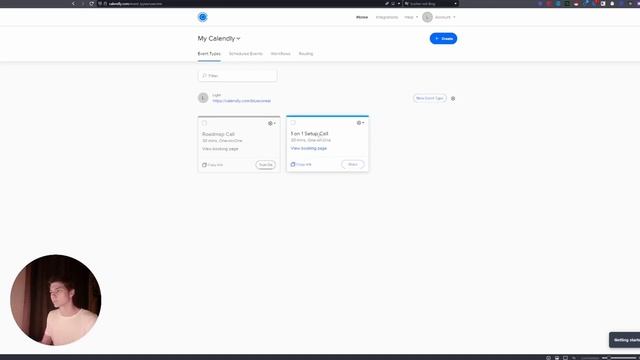Check the 1 on 1 Setup Call checkbox

(x=293, y=122)
